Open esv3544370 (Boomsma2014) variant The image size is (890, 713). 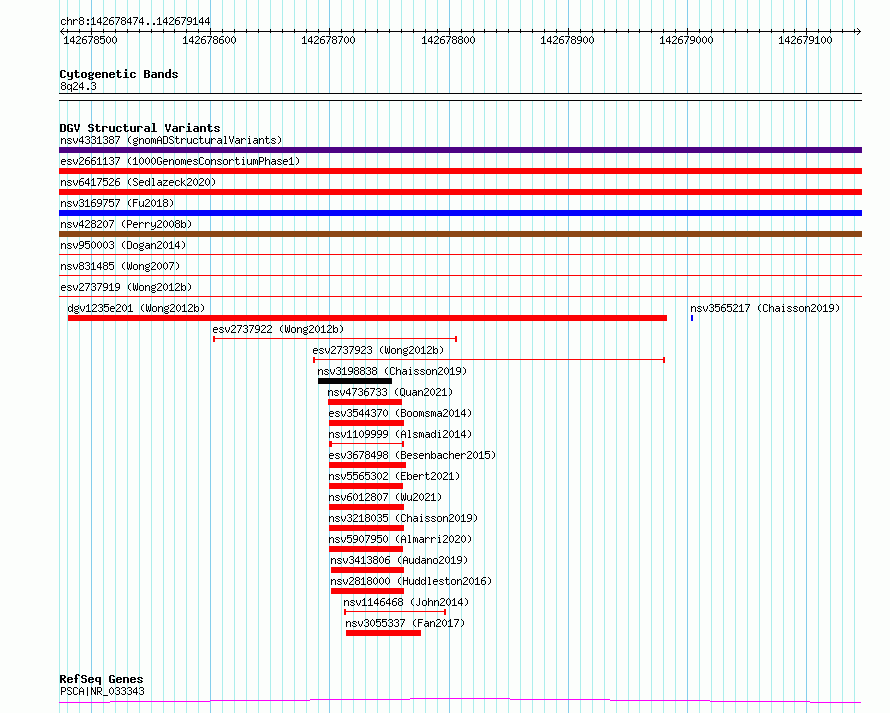coord(400,413)
